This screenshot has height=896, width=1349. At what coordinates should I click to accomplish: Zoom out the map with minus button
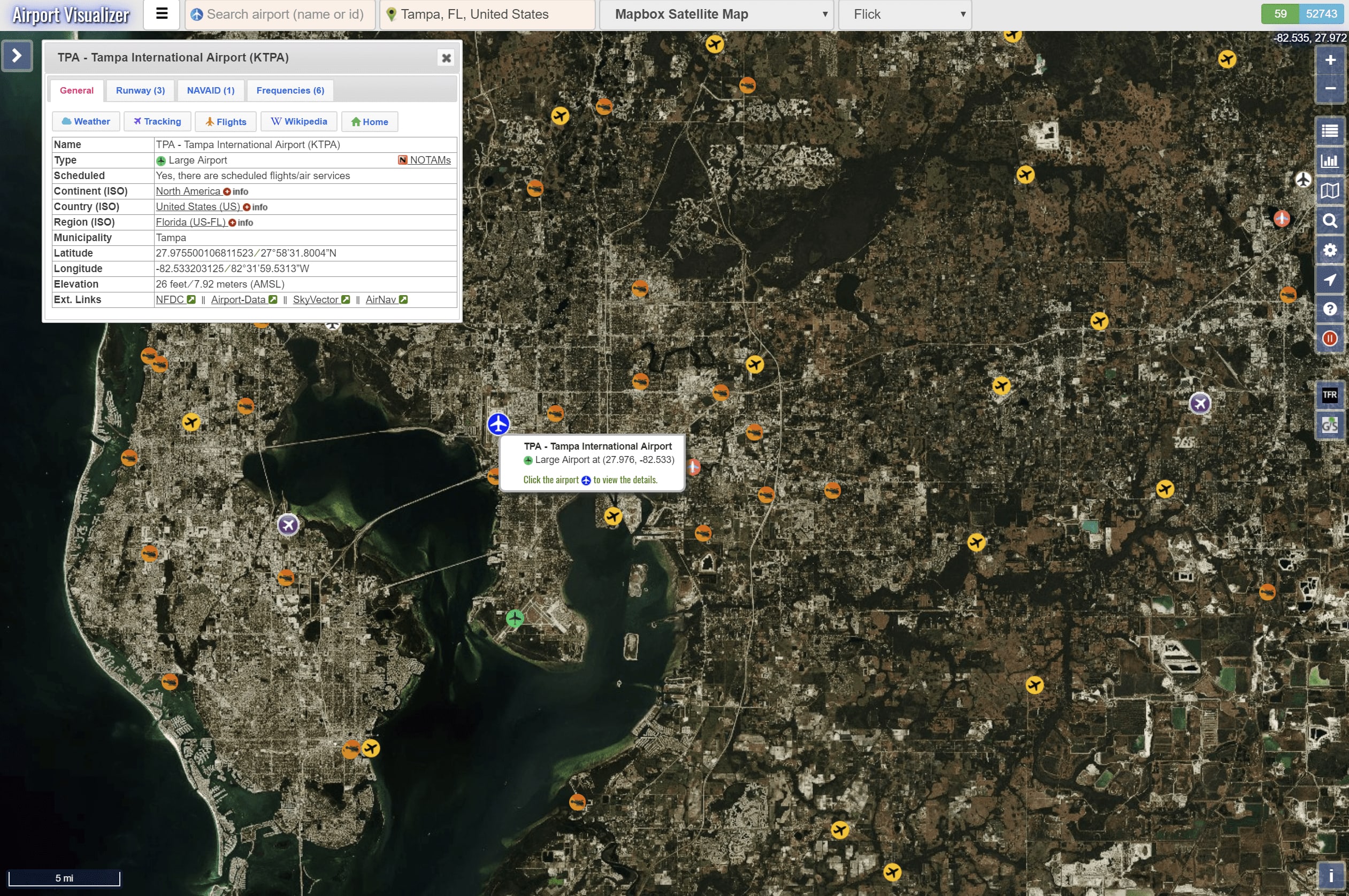click(x=1330, y=89)
